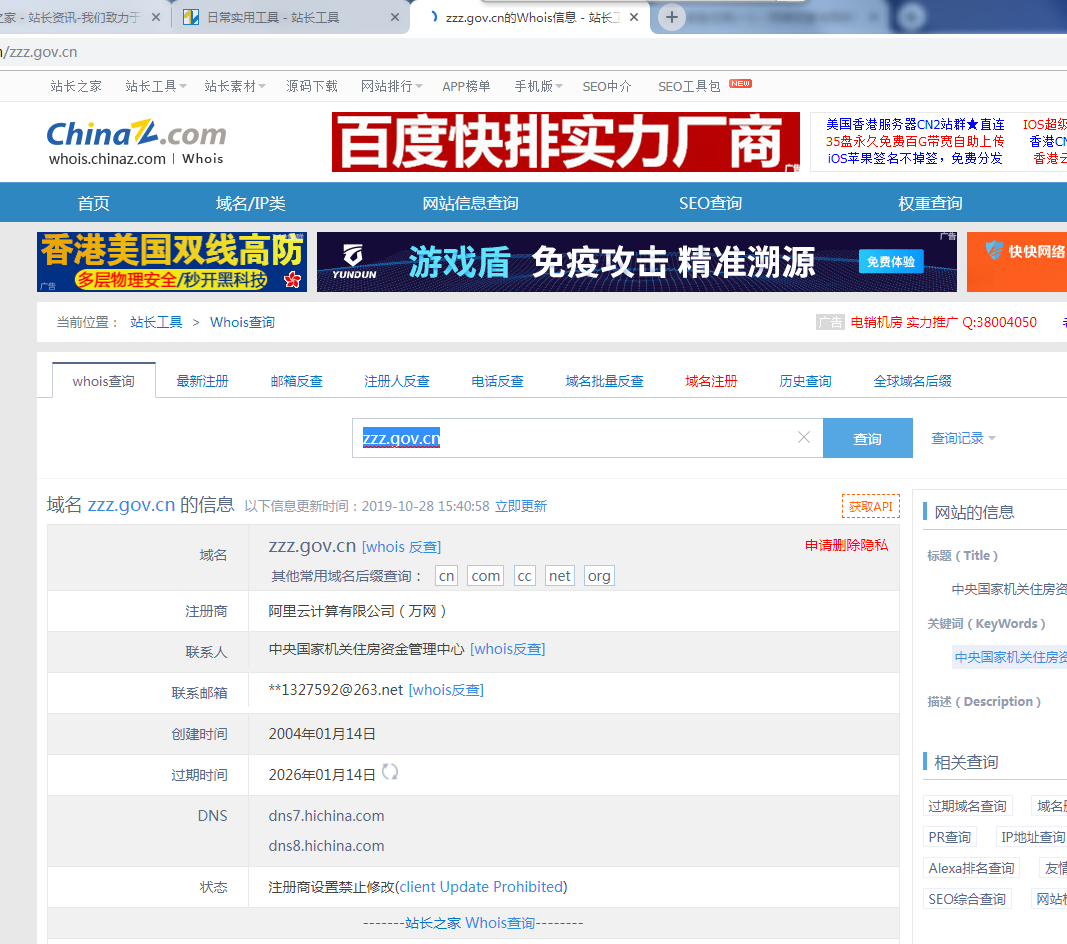The image size is (1067, 944).
Task: Click whois反查 next to the contact person
Action: [508, 649]
